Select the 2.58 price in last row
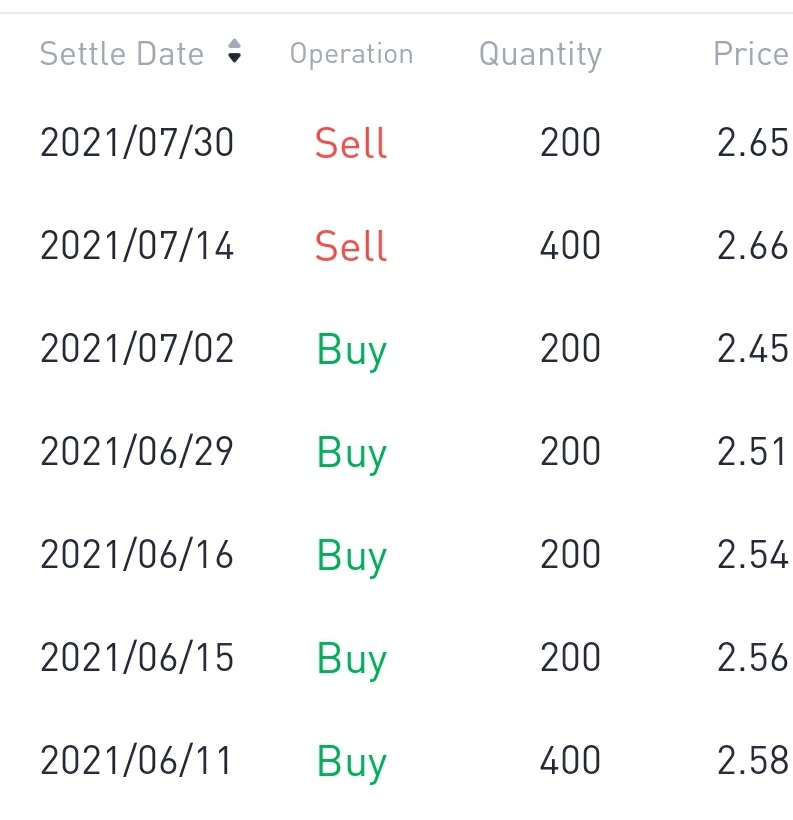Viewport: 793px width, 820px height. (752, 761)
